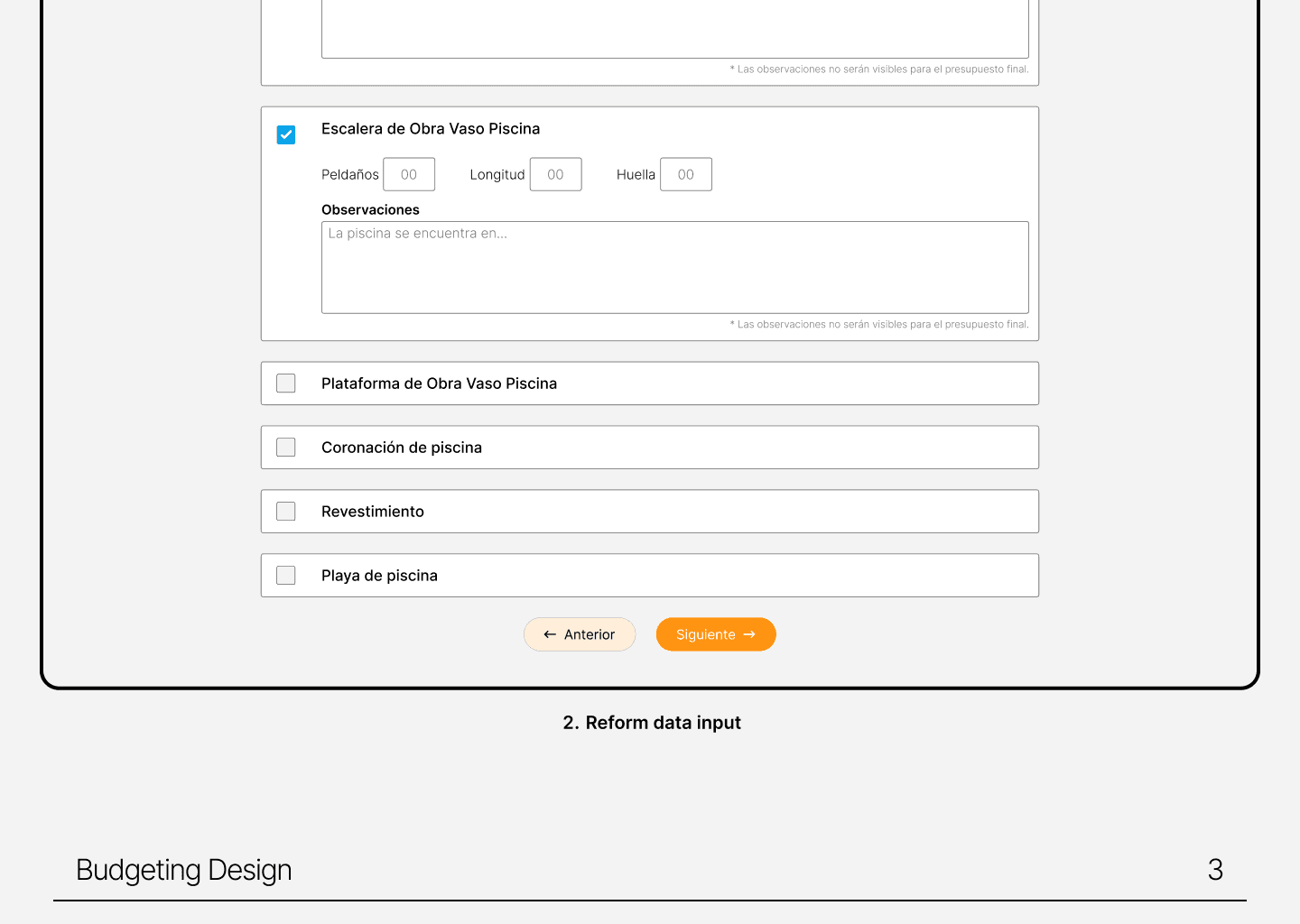
Task: Click the Escalera de Obra Vaso Piscina label
Action: [x=431, y=128]
